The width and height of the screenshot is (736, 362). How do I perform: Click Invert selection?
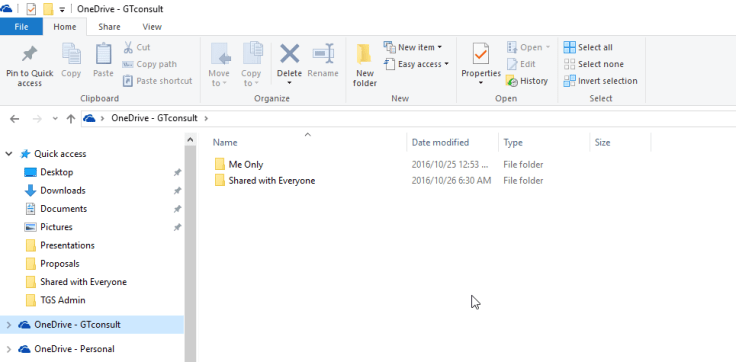click(x=600, y=81)
